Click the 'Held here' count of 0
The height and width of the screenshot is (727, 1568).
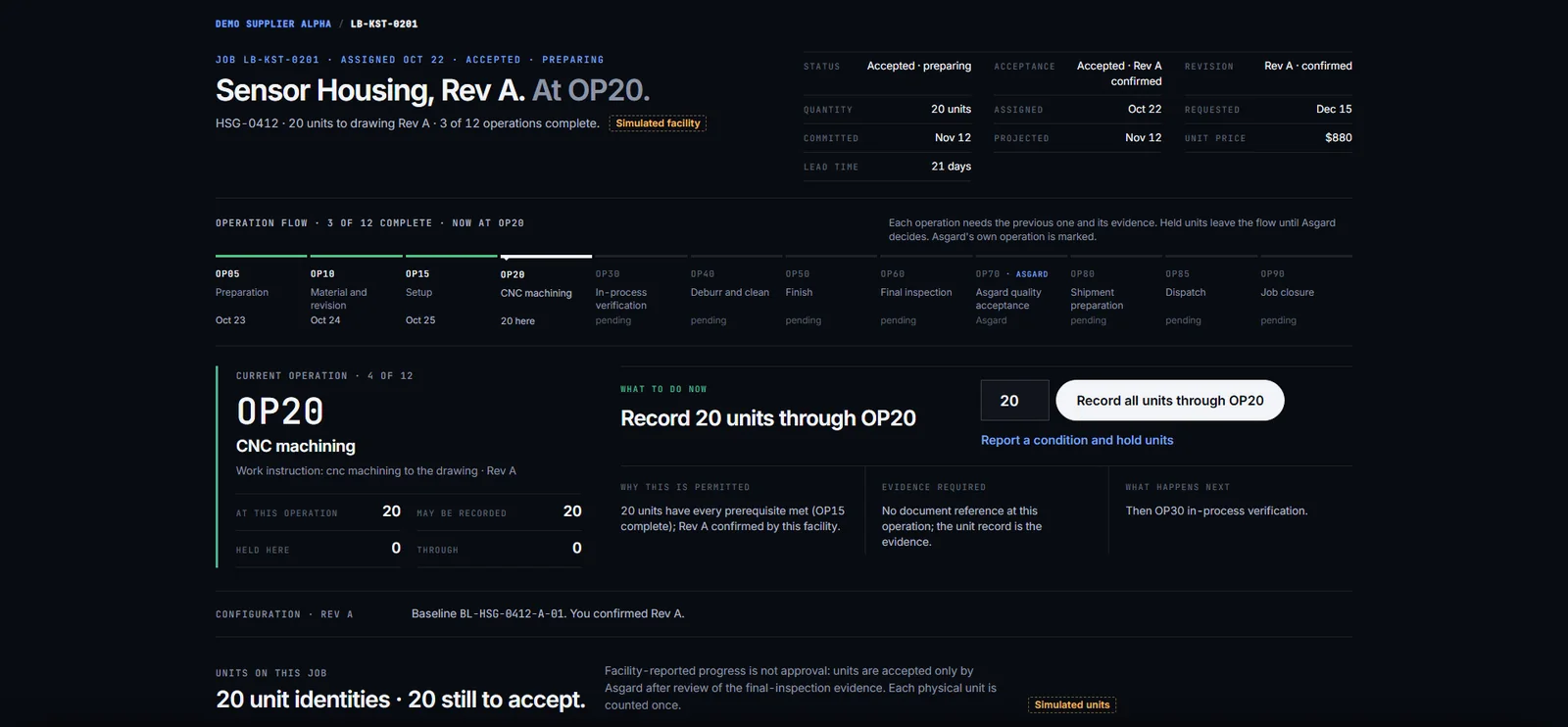[396, 548]
